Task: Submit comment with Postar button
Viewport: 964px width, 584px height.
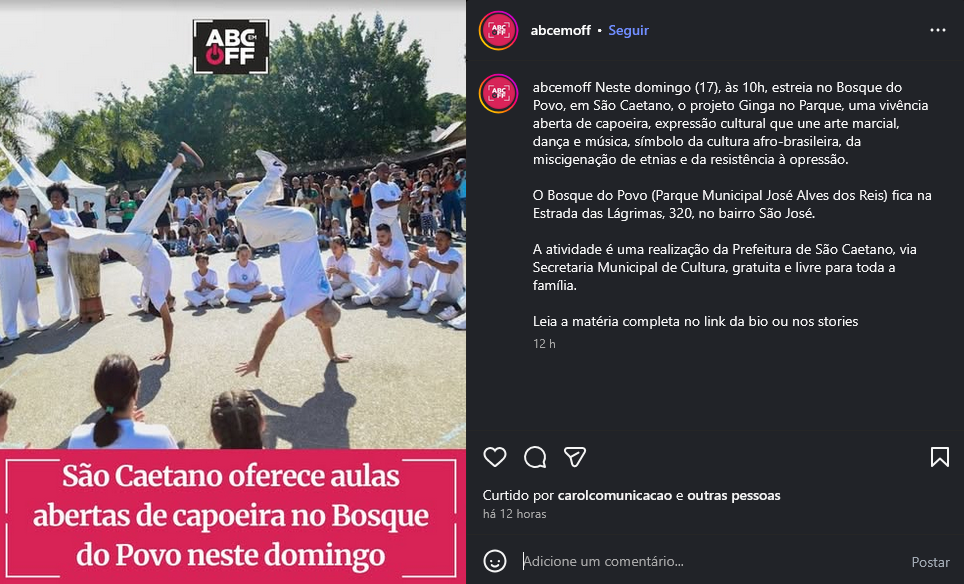Action: 930,562
